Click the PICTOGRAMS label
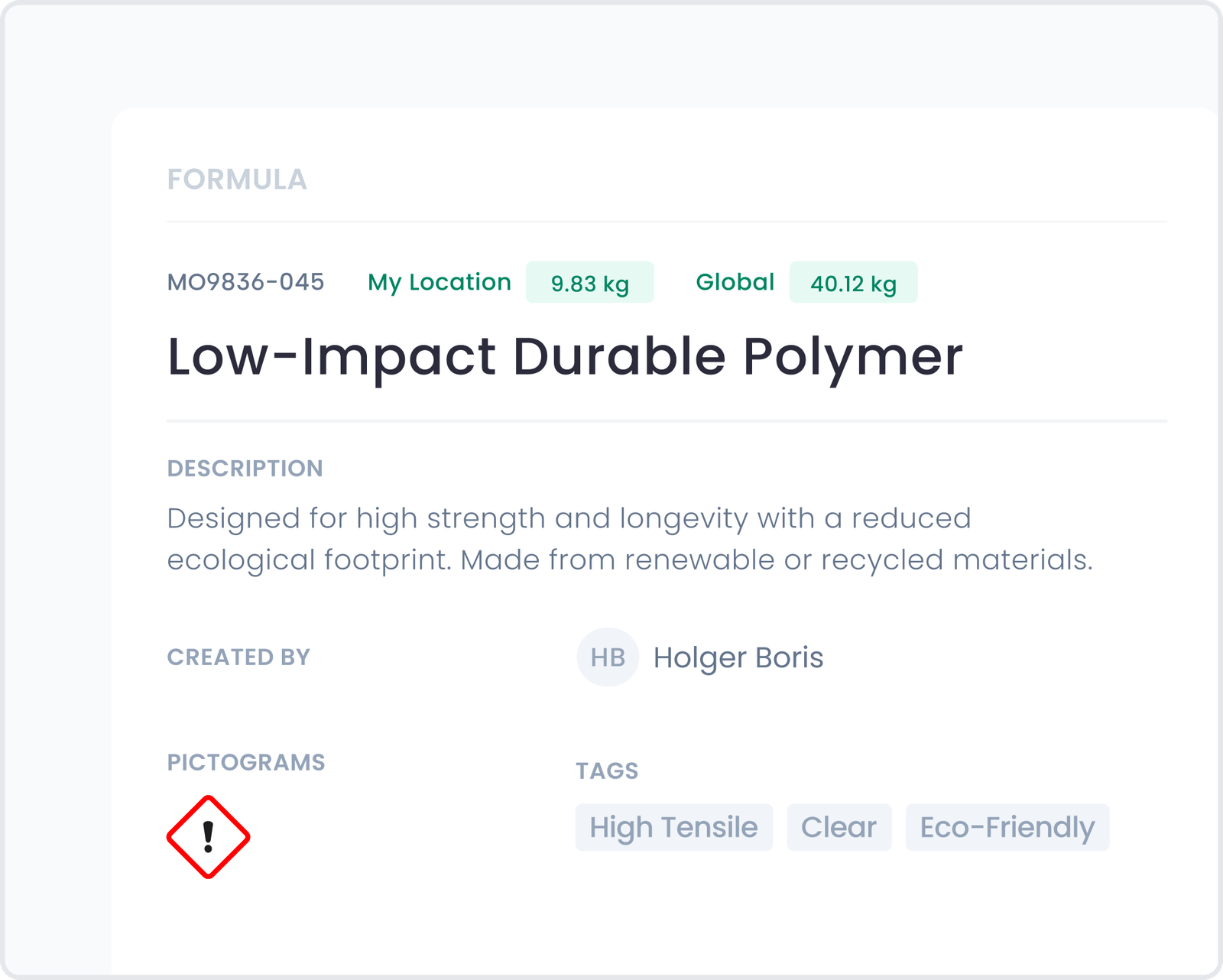The image size is (1223, 980). pos(246,762)
